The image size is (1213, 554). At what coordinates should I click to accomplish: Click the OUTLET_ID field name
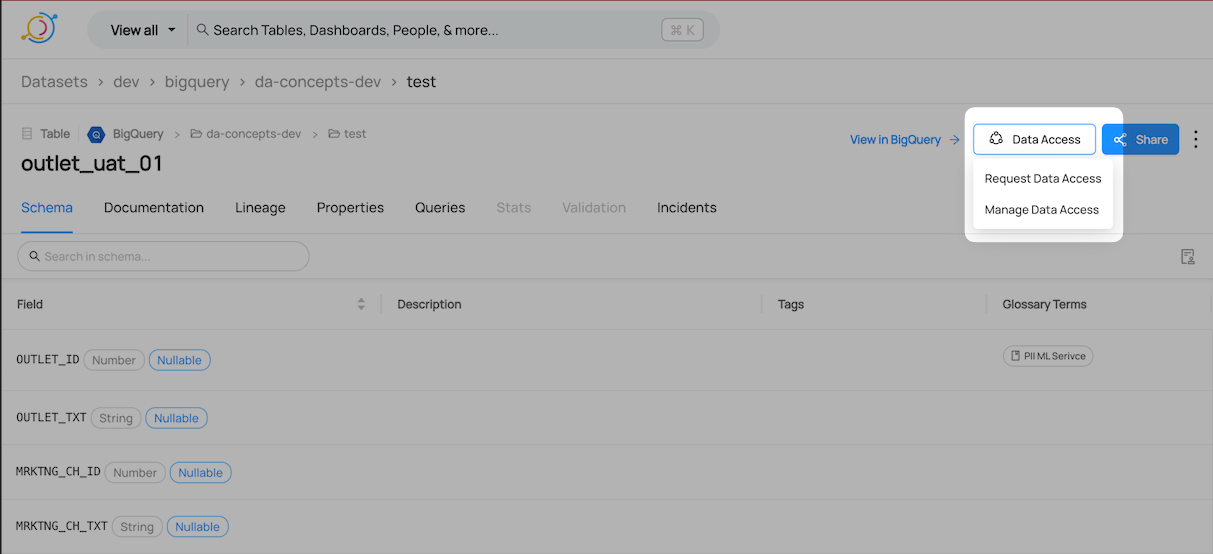(x=48, y=360)
